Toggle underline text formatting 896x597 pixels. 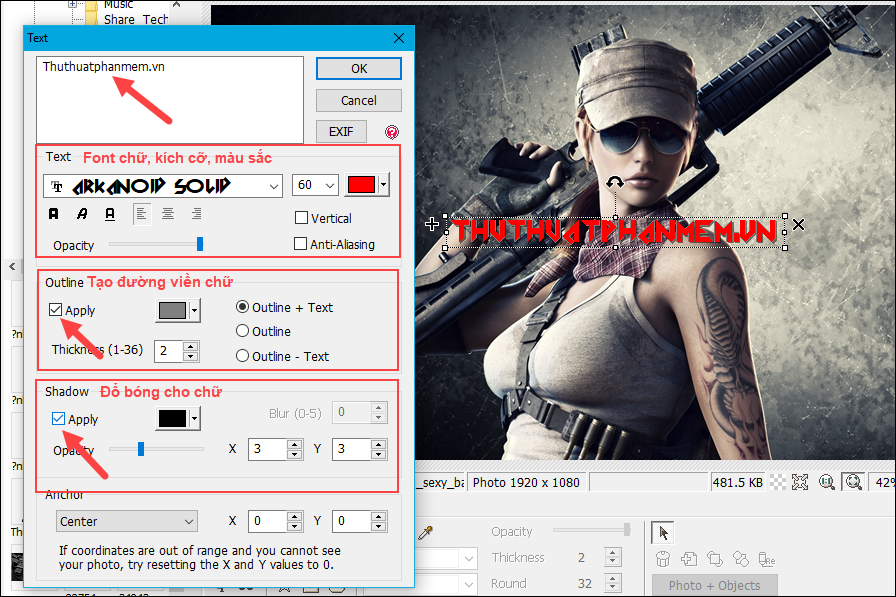[109, 213]
